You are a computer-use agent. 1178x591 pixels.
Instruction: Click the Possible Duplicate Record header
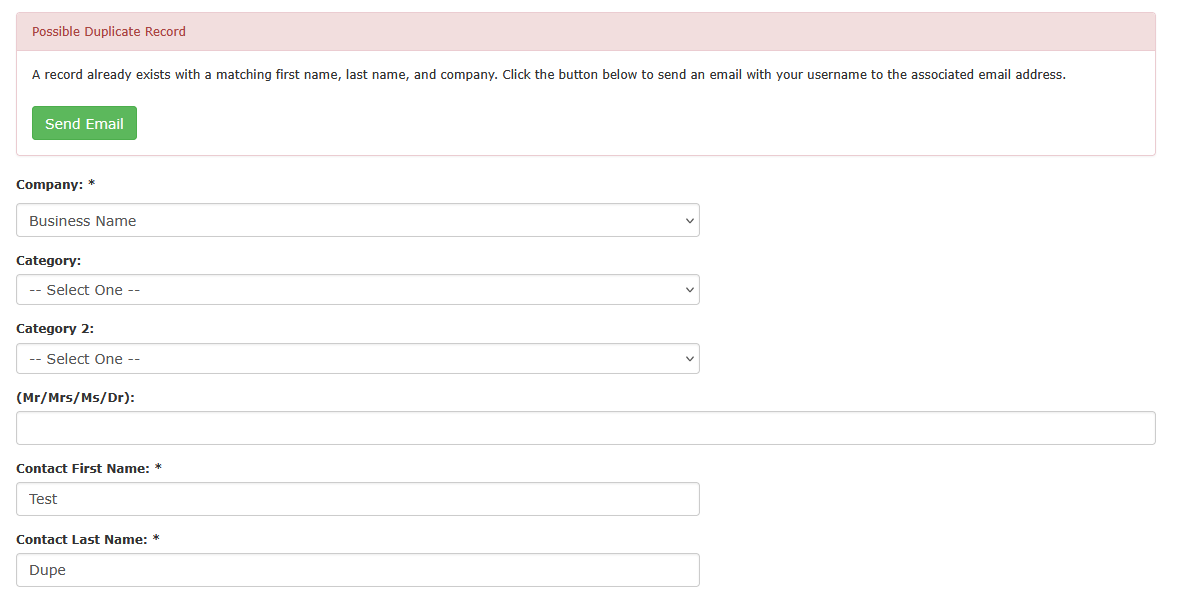coord(109,31)
